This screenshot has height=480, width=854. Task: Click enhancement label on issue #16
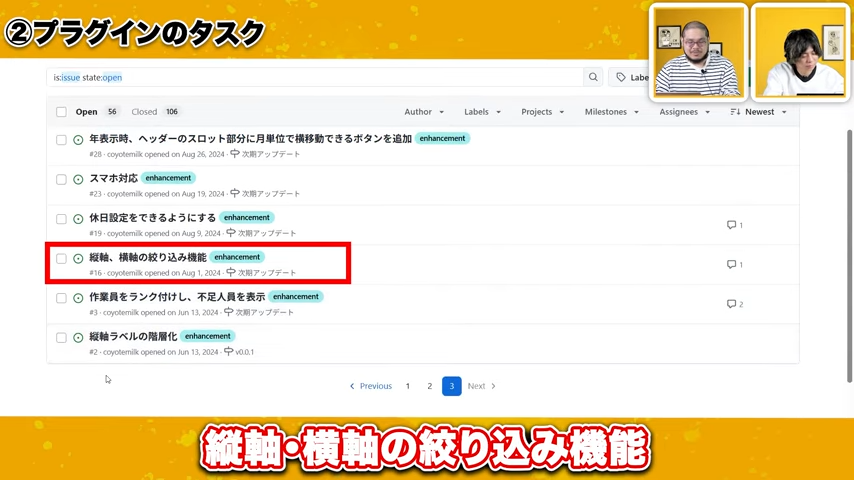coord(237,257)
